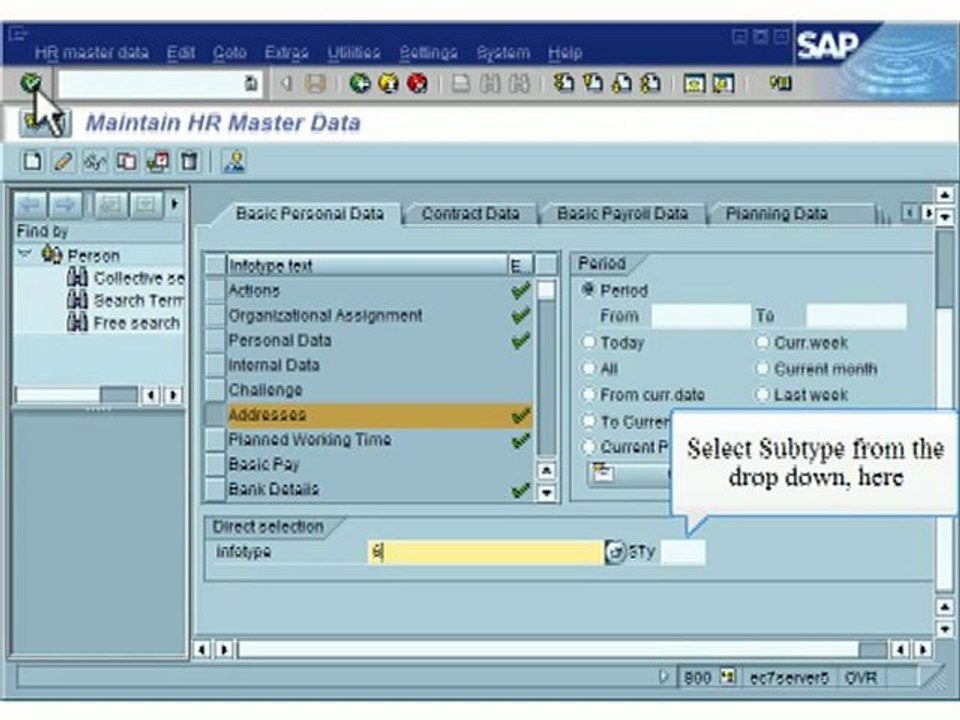Select the All radio button
The image size is (960, 720).
(588, 368)
